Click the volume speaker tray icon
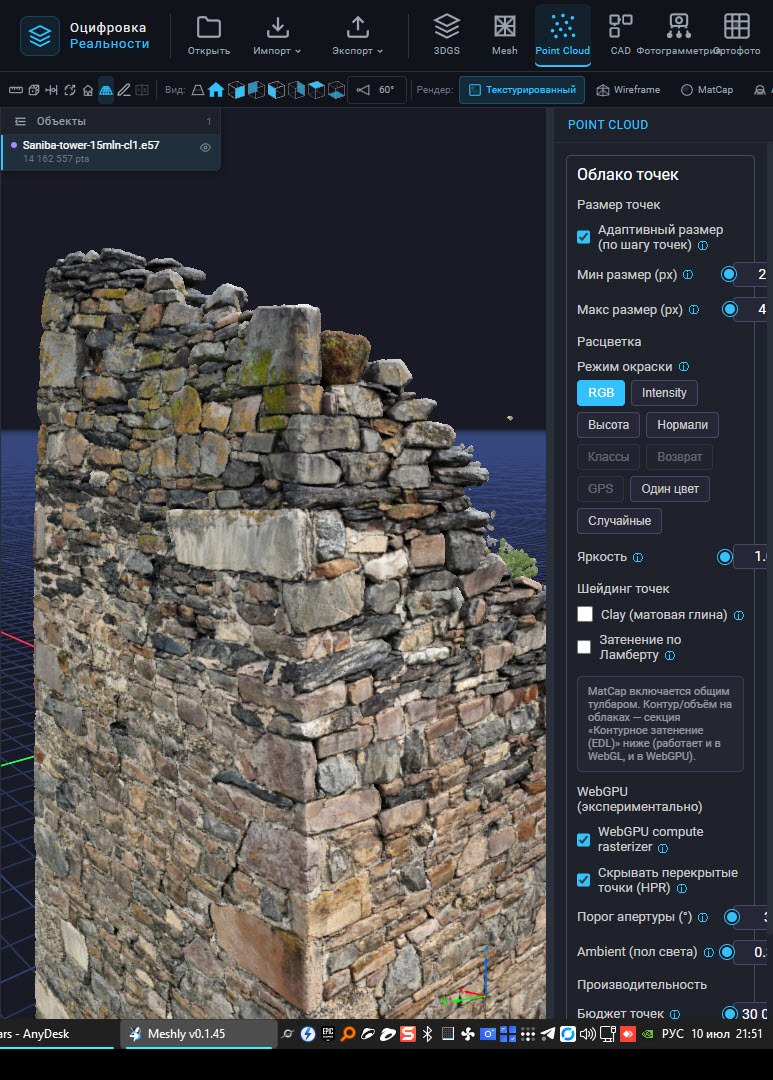The image size is (773, 1080). (587, 1034)
